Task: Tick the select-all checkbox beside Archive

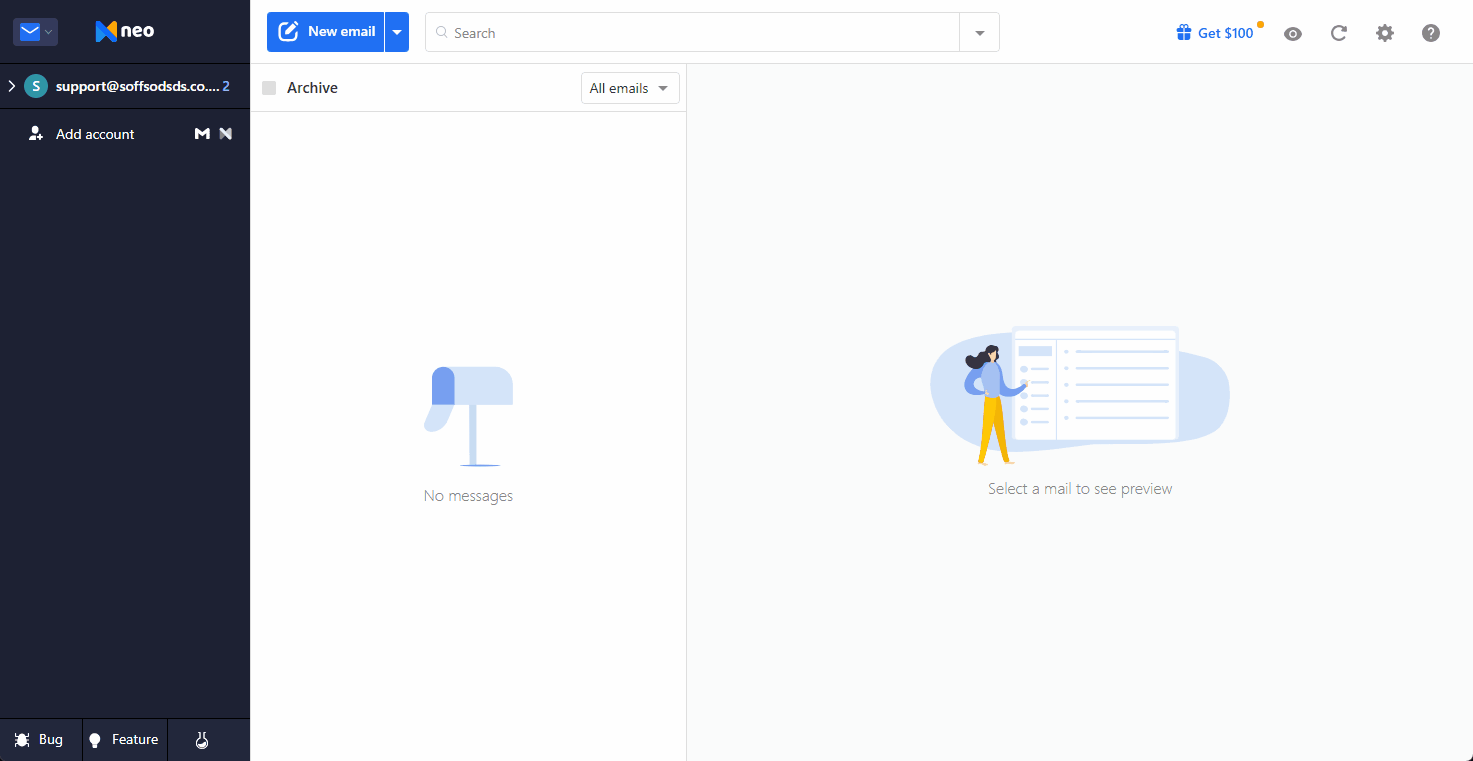Action: click(269, 88)
